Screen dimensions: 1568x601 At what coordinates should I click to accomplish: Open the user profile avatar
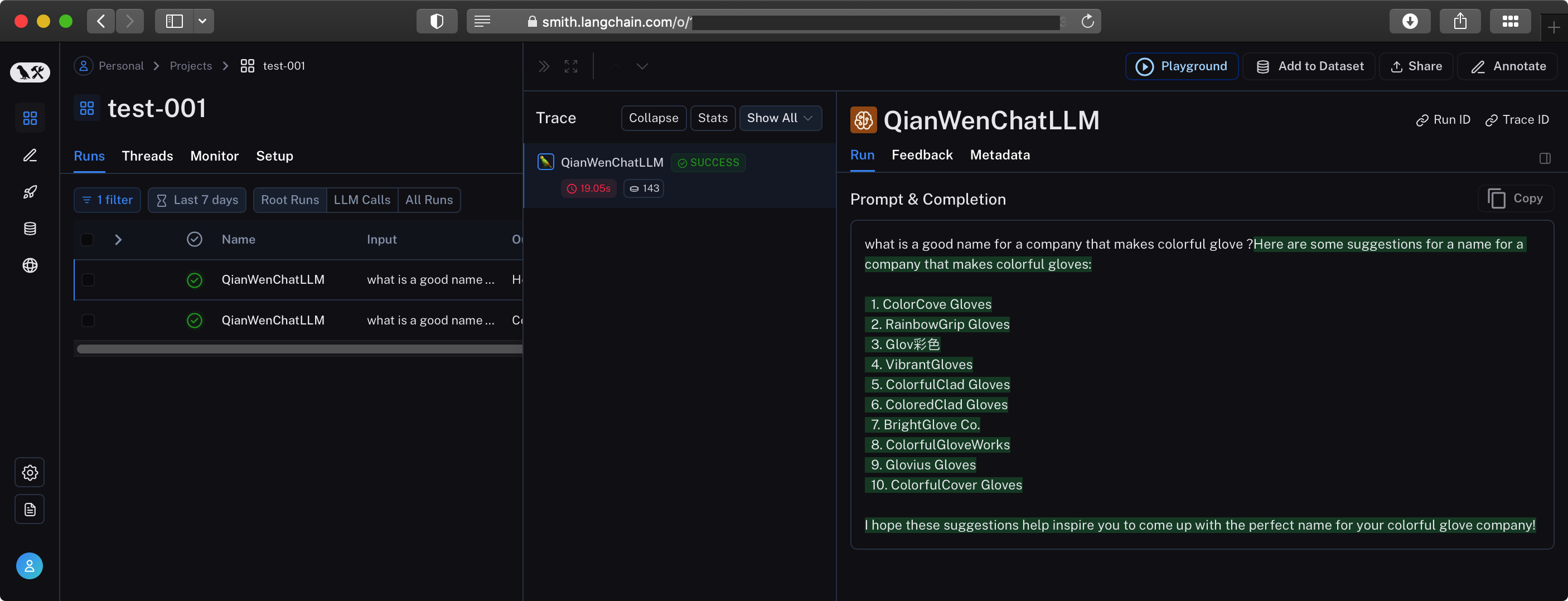pos(30,566)
